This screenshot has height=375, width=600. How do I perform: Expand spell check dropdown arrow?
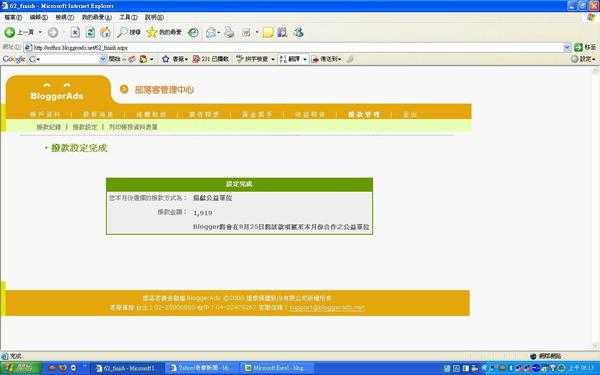coord(273,59)
